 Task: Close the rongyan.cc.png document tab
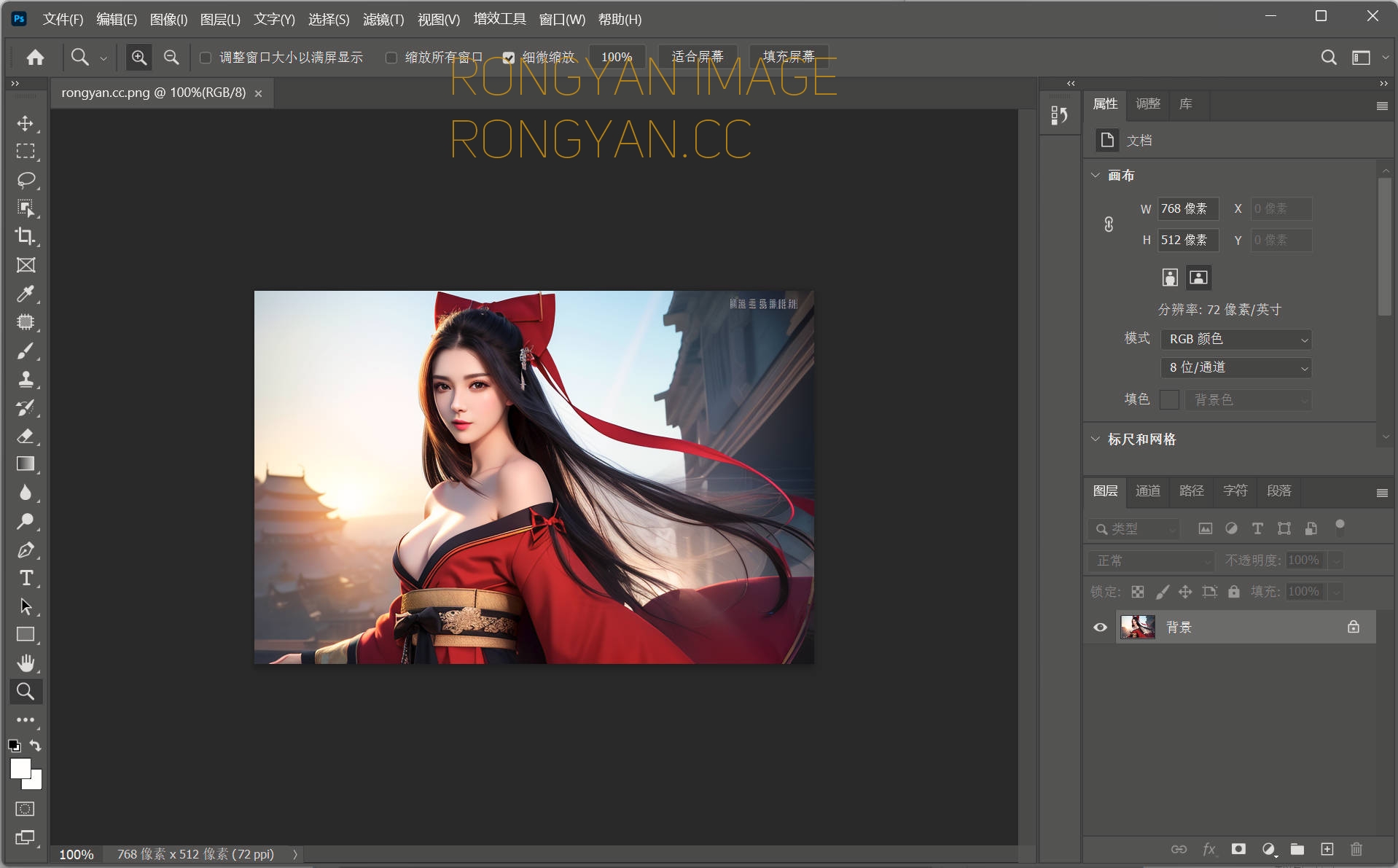point(258,93)
